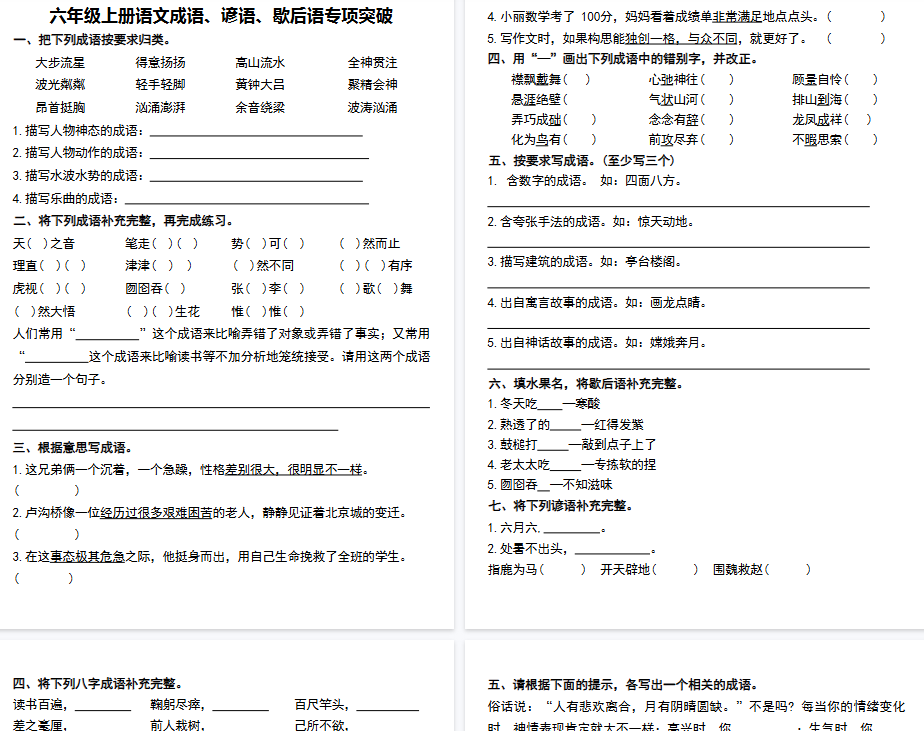
Task: Click the answer line after 描写人物神态的成语
Action: click(x=256, y=134)
